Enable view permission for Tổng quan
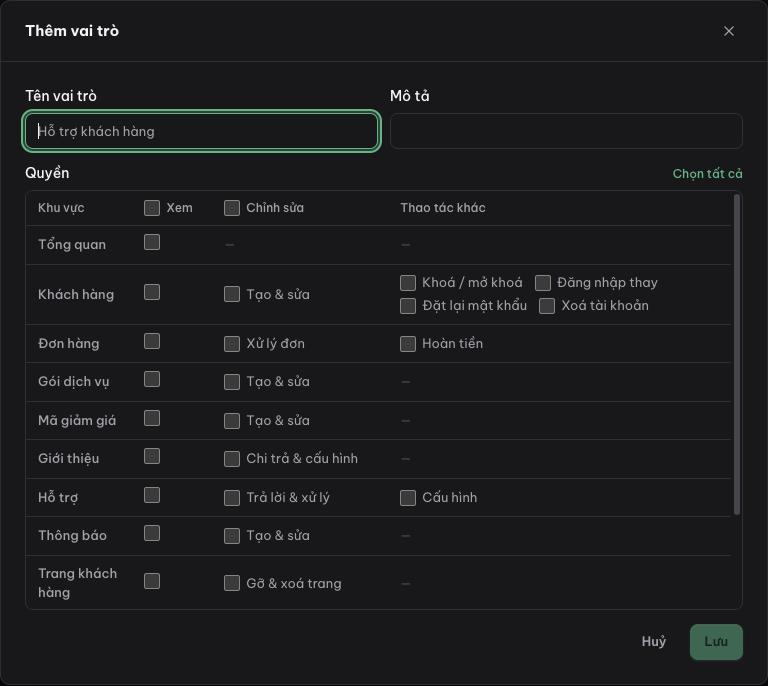Screen dimensions: 768x686 pyautogui.click(x=152, y=242)
